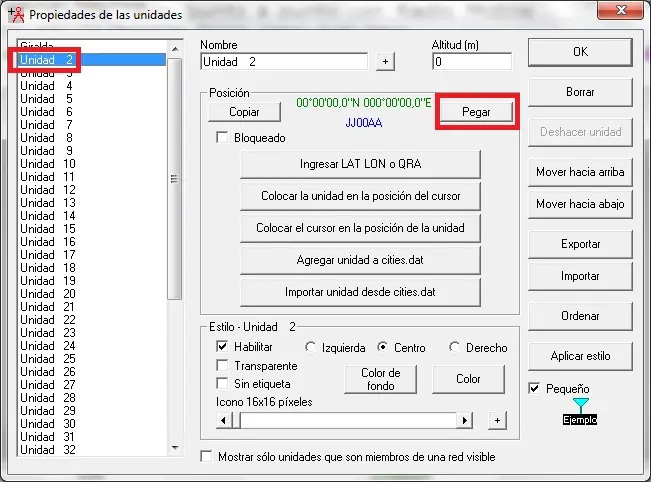Viewport: 651px width, 482px height.
Task: Click the Pegar position button
Action: (476, 112)
